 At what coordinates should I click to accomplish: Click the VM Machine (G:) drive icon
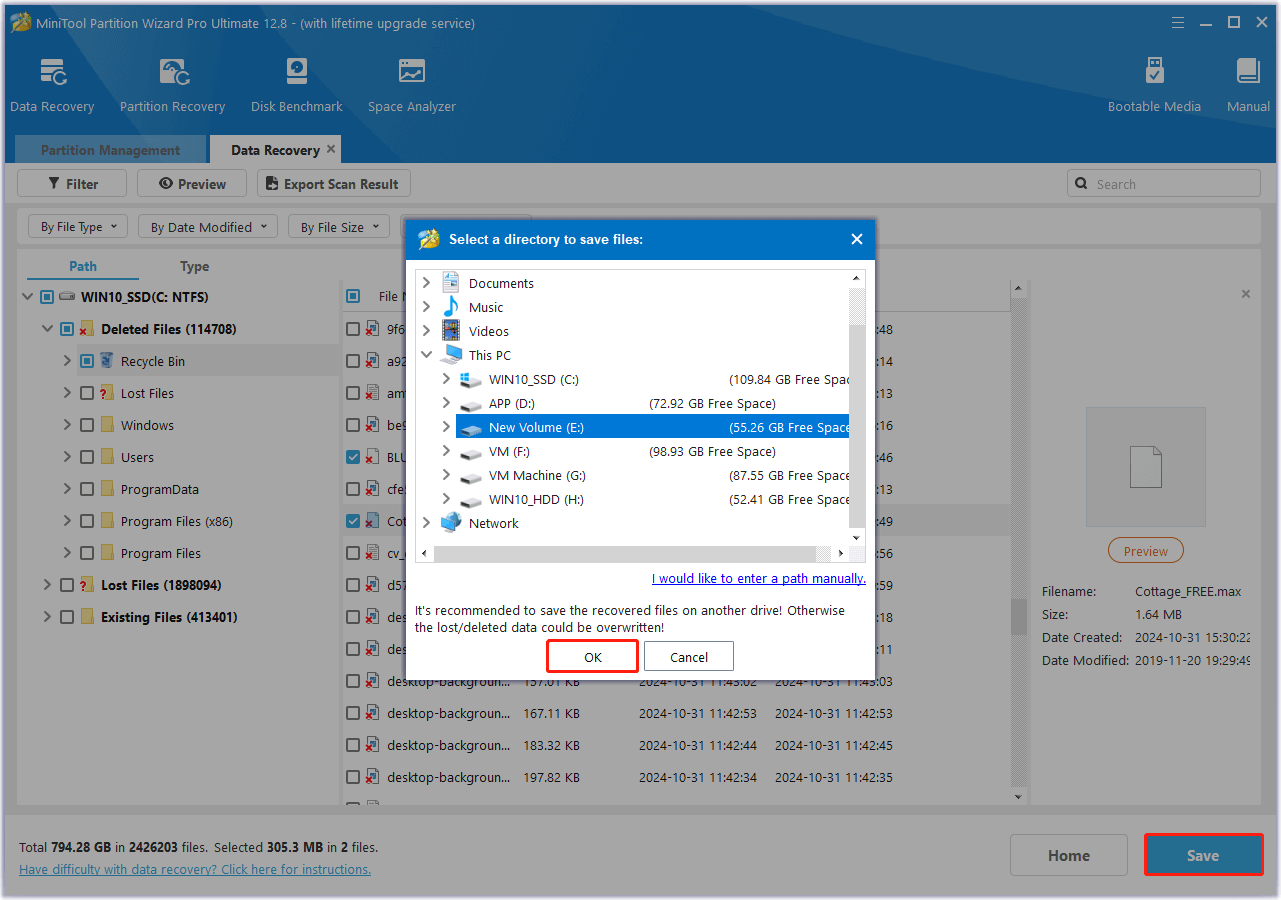[471, 476]
